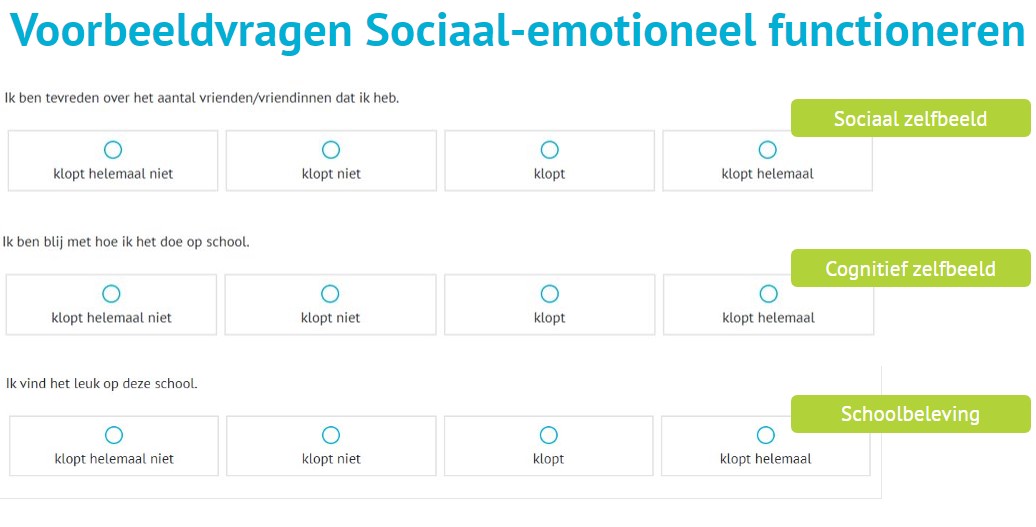This screenshot has height=527, width=1036.
Task: Pick 'klopt niet' for how I do at school
Action: tap(330, 294)
